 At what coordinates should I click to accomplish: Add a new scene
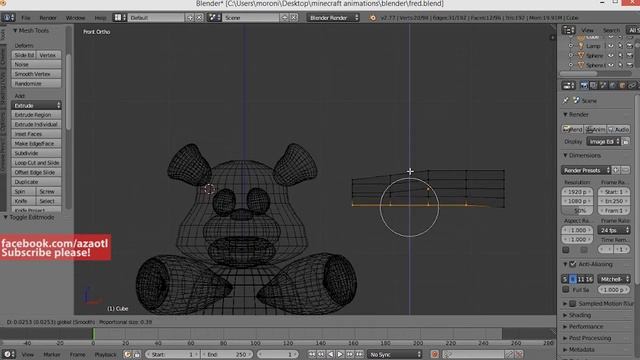[x=284, y=18]
